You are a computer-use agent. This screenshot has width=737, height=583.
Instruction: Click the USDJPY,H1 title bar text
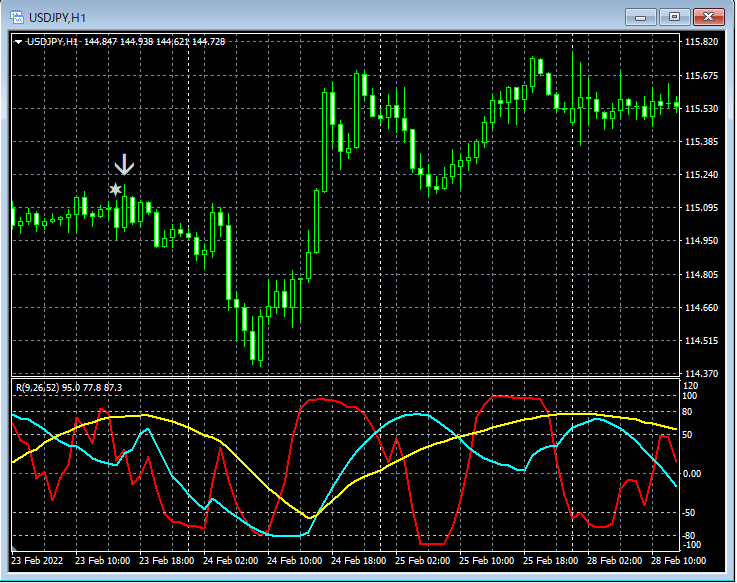(x=58, y=15)
